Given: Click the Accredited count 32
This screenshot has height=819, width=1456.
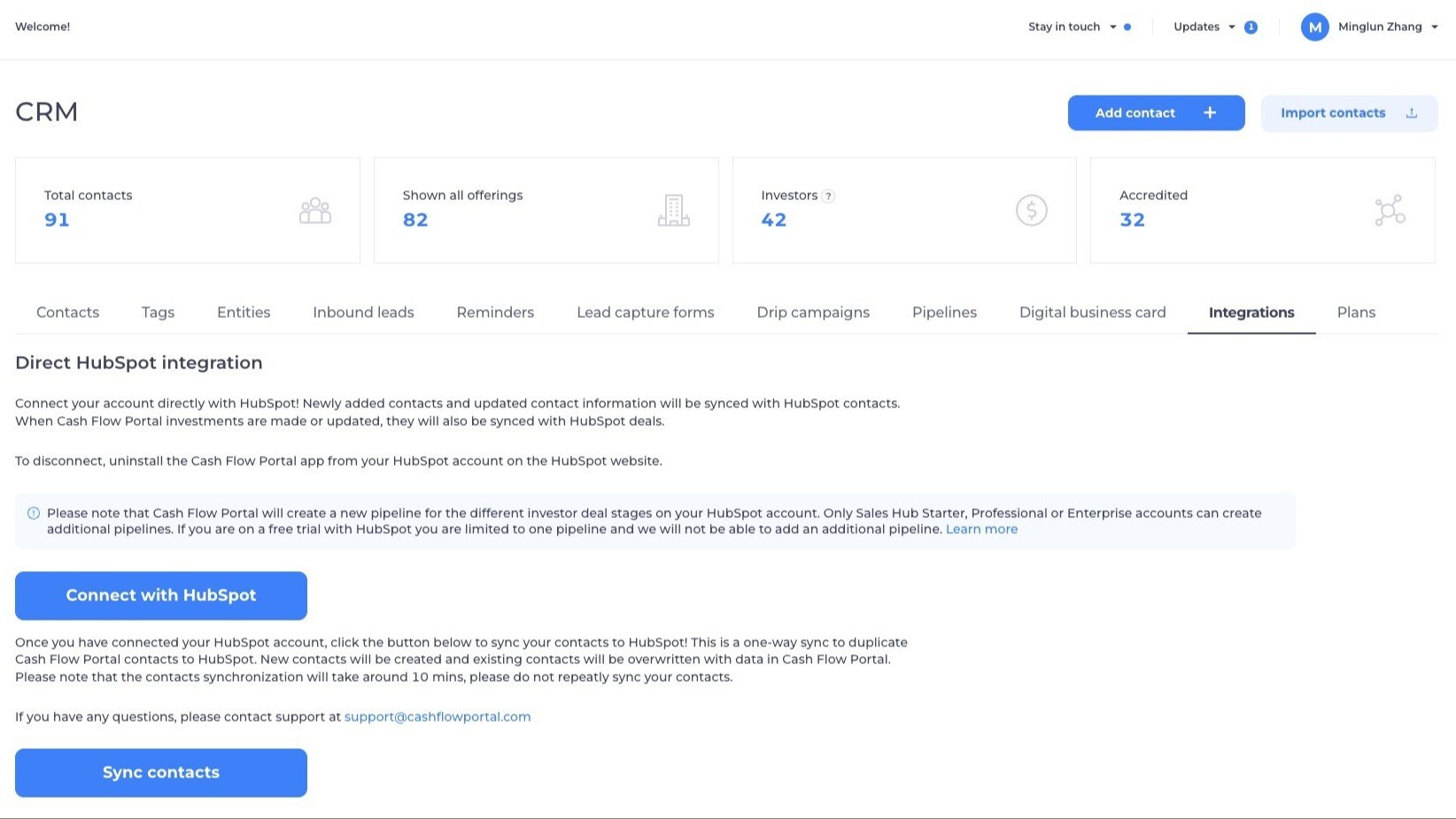Looking at the screenshot, I should (x=1132, y=220).
